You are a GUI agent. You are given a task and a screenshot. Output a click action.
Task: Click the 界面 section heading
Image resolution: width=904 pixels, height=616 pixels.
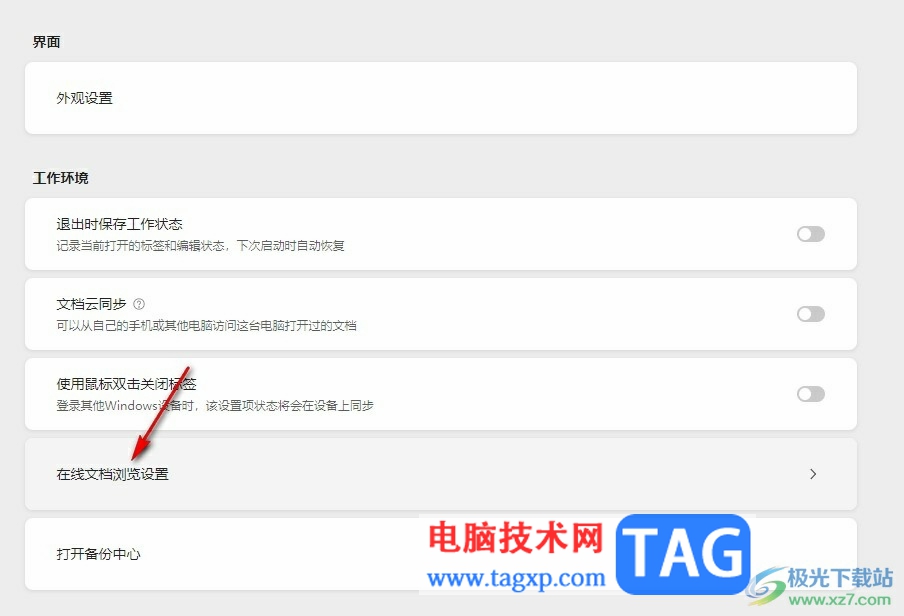(x=46, y=42)
